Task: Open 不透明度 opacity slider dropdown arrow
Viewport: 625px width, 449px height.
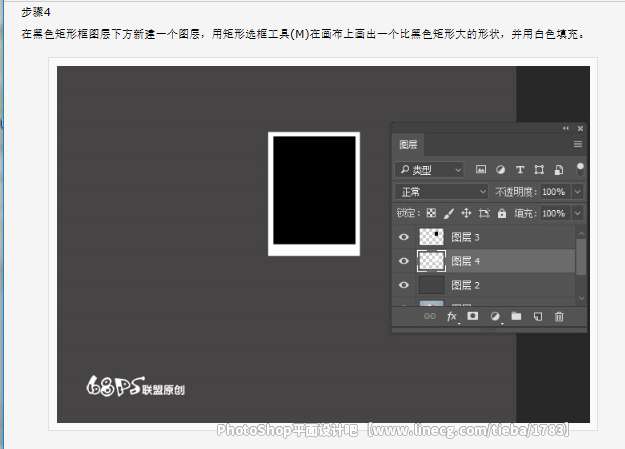Action: click(578, 192)
